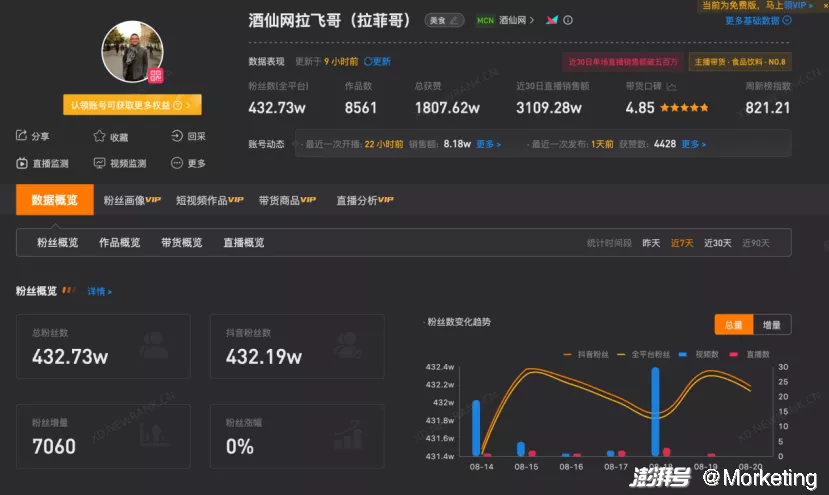The height and width of the screenshot is (495, 829).
Task: Click the 回采 recollect icon
Action: click(x=177, y=137)
